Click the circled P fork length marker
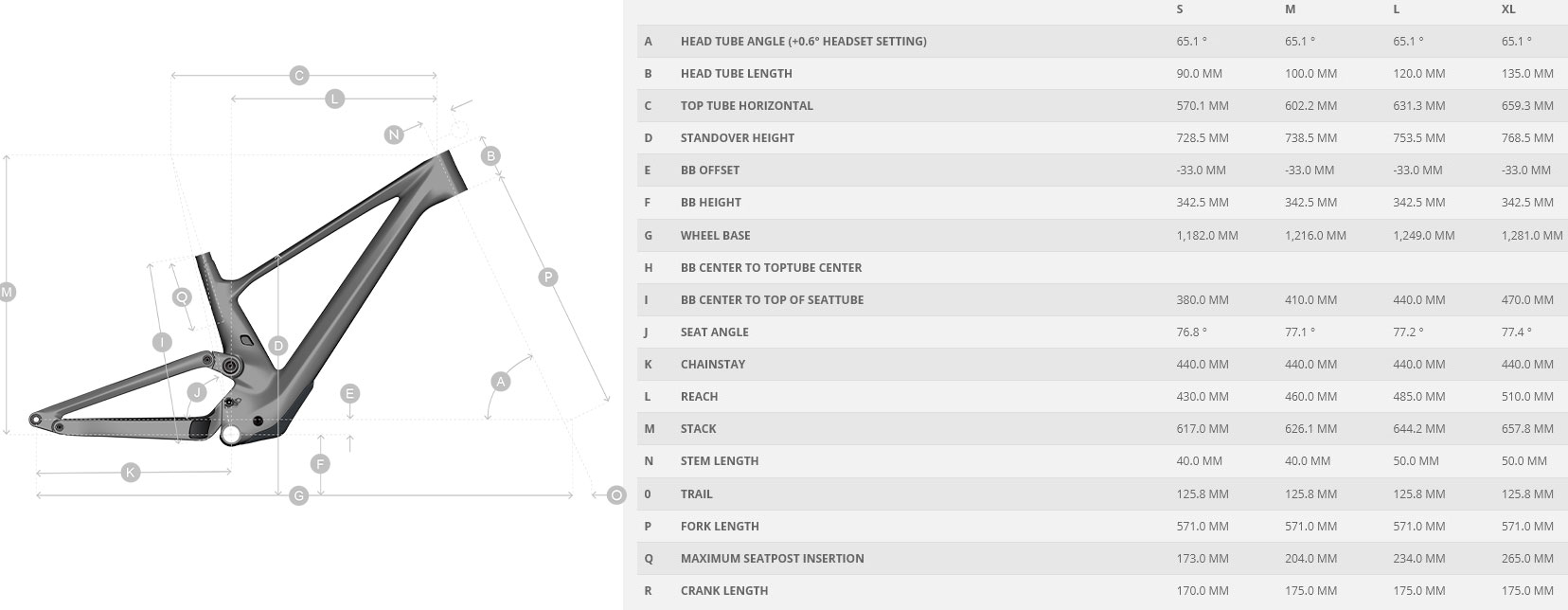This screenshot has width=1568, height=610. point(547,278)
